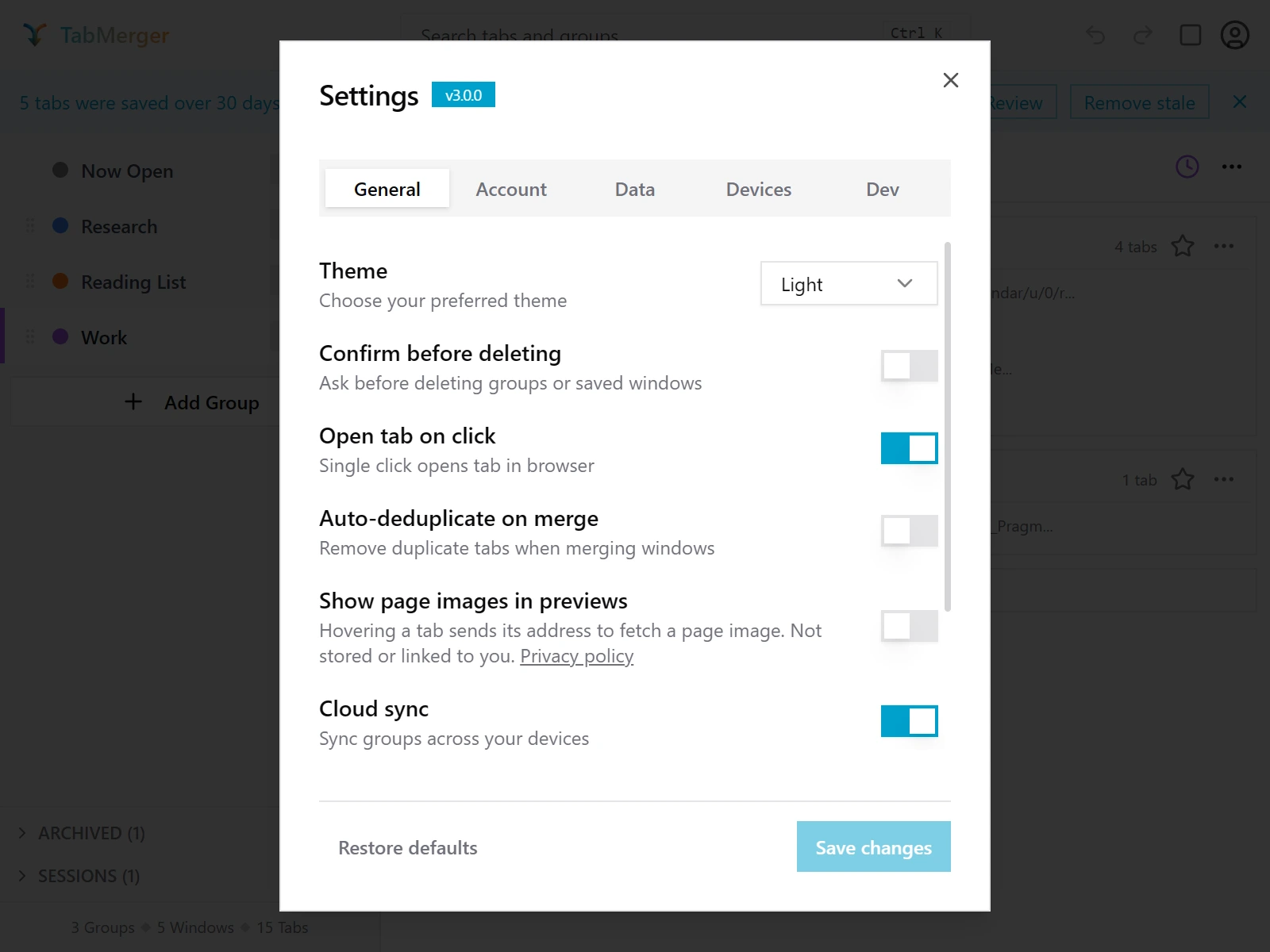Enable Auto-deduplicate on merge
The width and height of the screenshot is (1270, 952).
[x=909, y=531]
